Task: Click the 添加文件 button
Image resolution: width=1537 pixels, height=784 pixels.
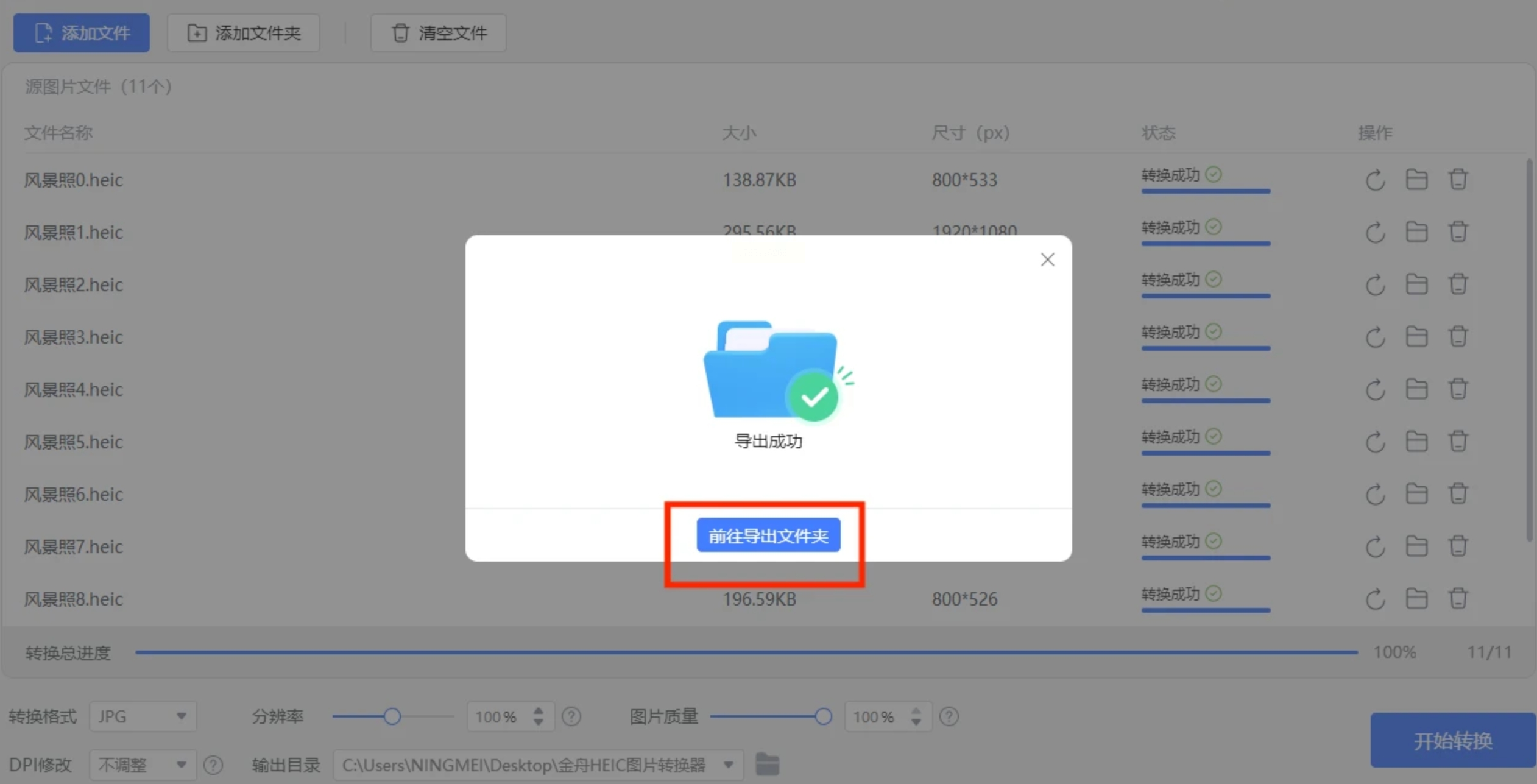Action: coord(82,33)
